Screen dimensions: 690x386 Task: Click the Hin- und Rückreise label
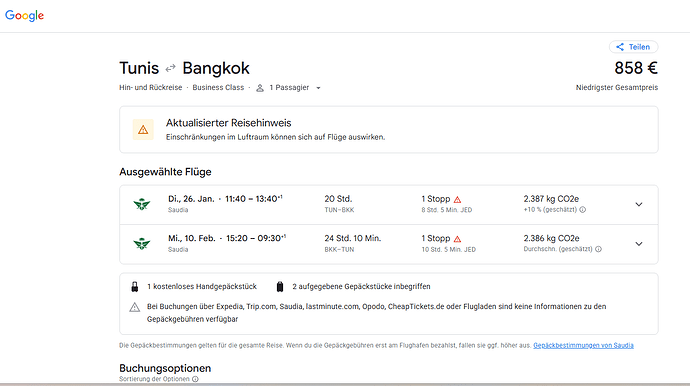(150, 88)
